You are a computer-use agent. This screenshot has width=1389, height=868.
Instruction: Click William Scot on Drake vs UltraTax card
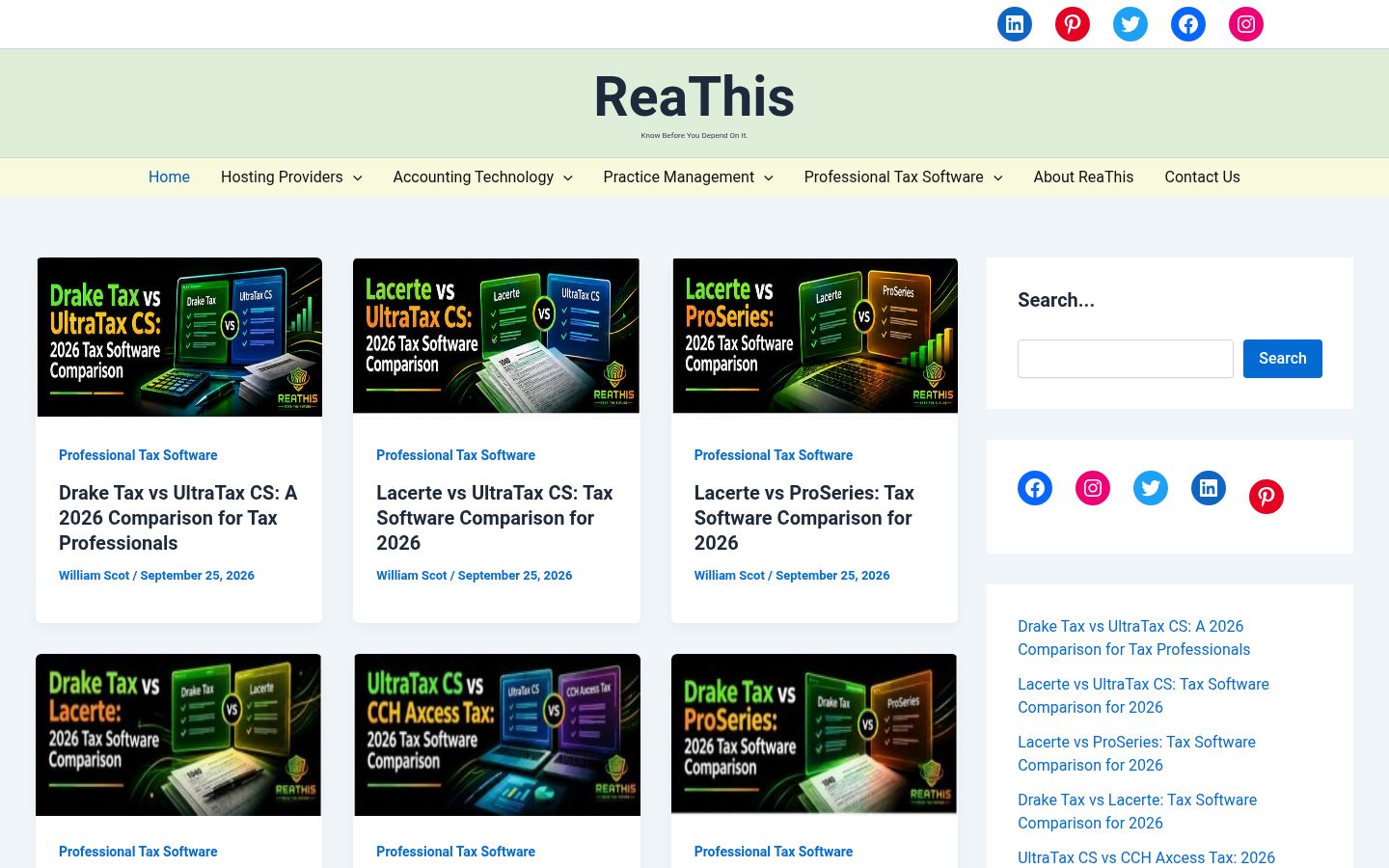(94, 576)
